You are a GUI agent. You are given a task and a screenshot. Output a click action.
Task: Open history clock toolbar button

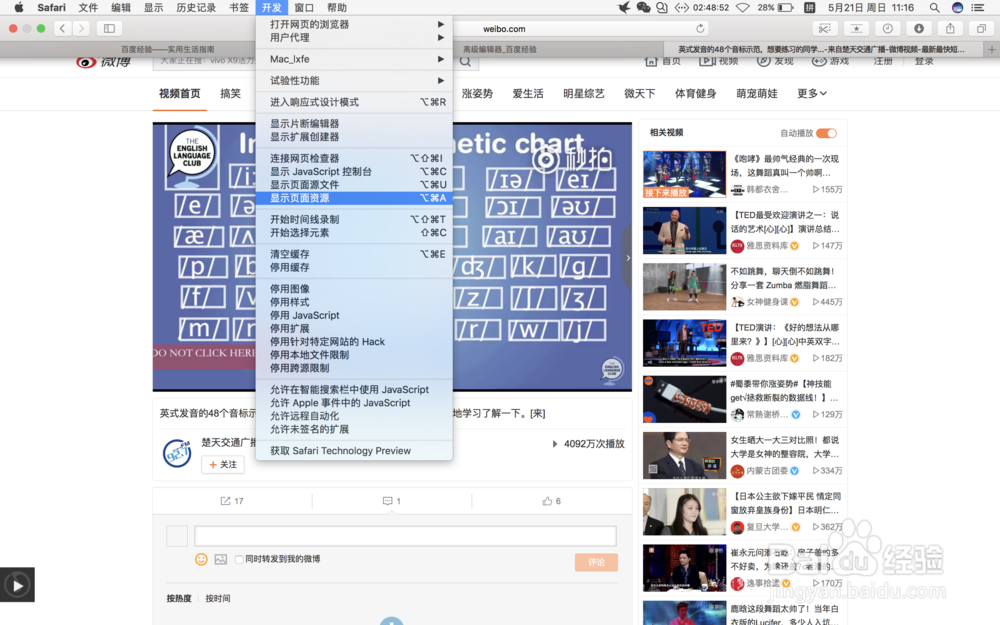click(x=887, y=28)
